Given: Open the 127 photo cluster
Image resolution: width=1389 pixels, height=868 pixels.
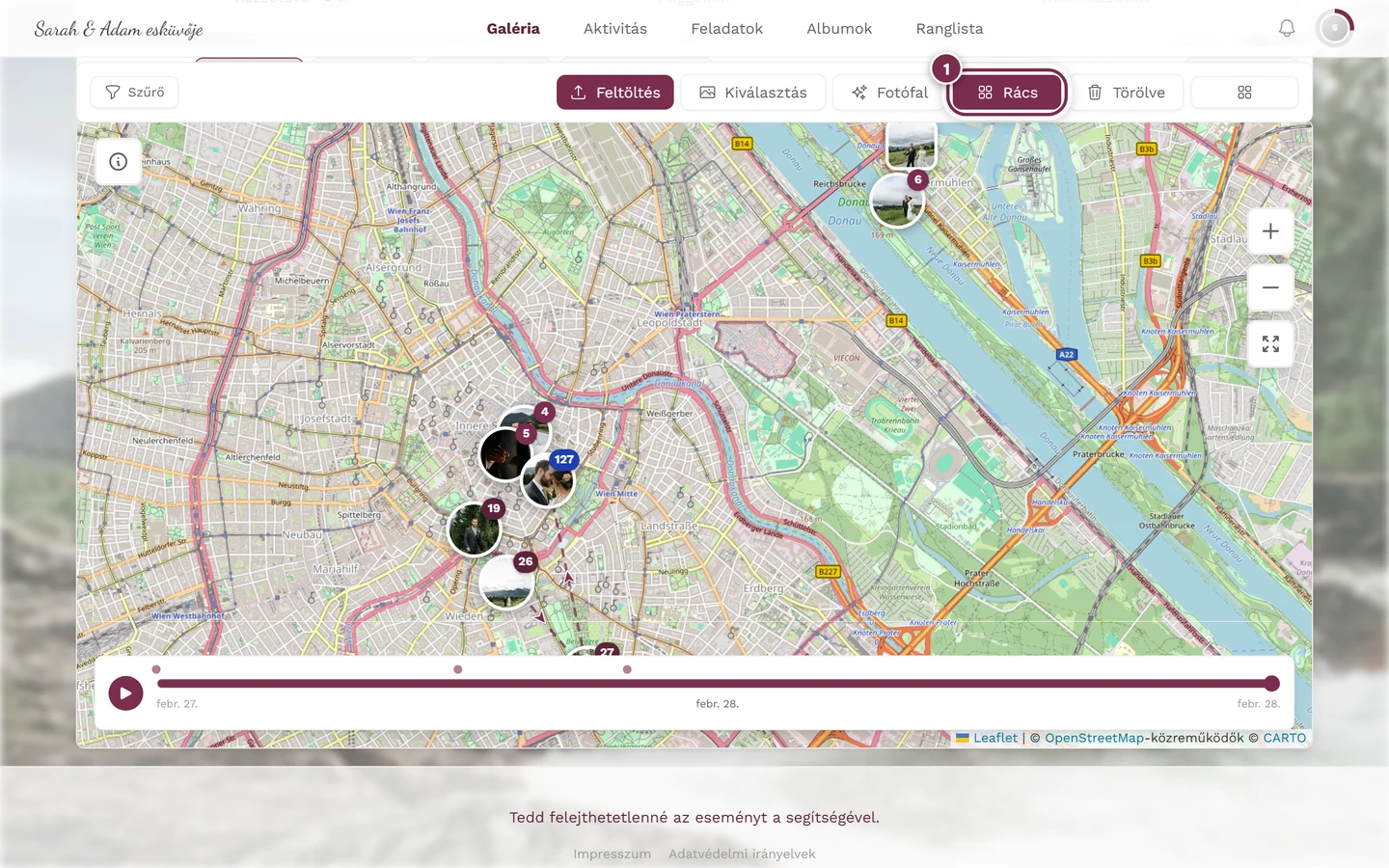Looking at the screenshot, I should pos(549,480).
